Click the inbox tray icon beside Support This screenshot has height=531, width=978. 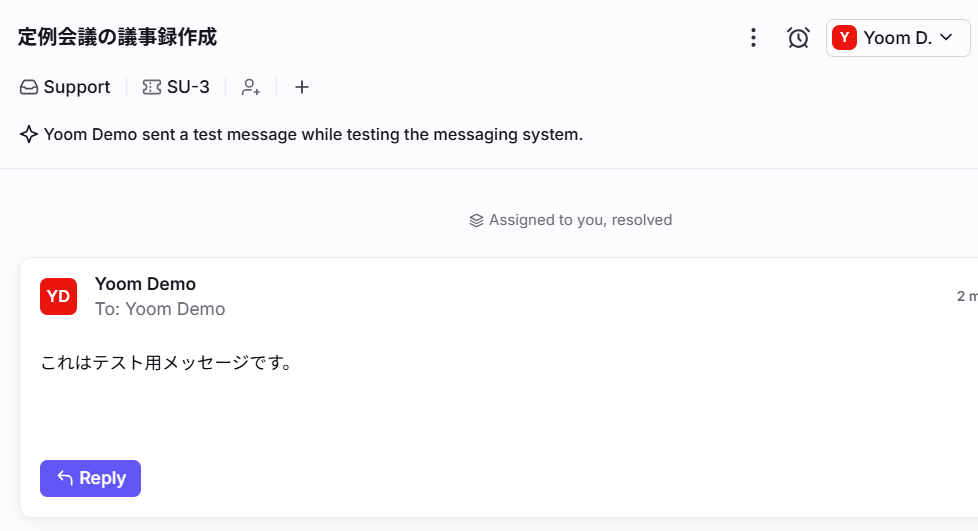[29, 87]
